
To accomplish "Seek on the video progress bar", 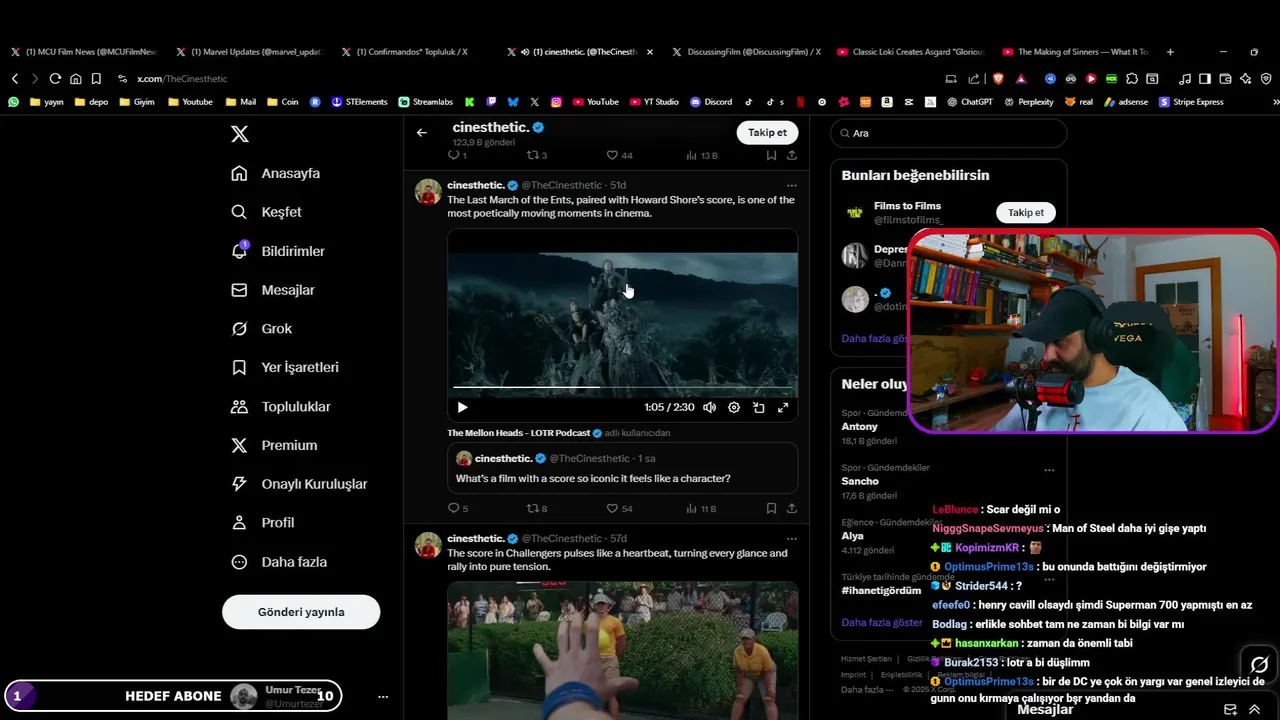I will [622, 387].
